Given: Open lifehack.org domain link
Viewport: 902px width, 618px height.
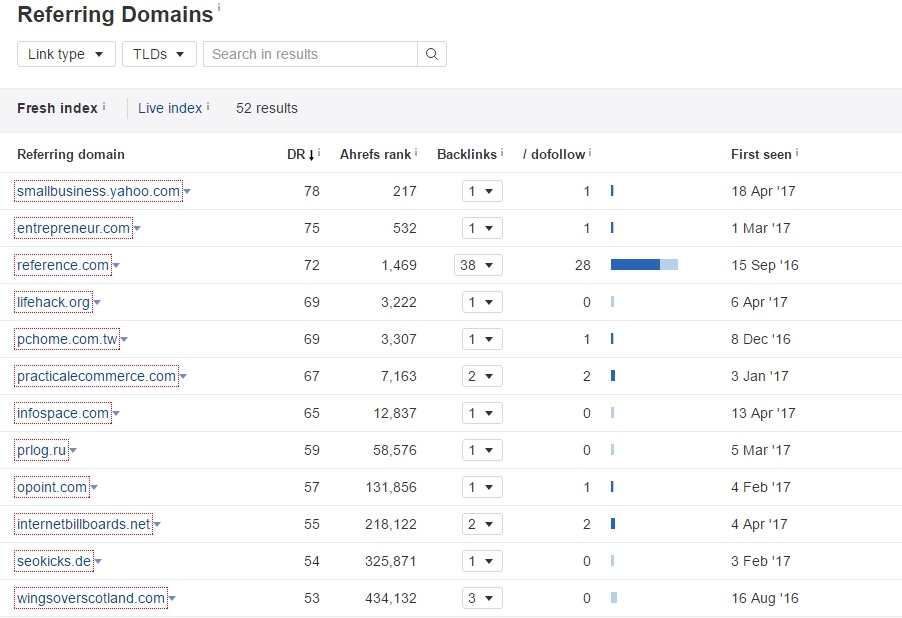Looking at the screenshot, I should (x=53, y=302).
